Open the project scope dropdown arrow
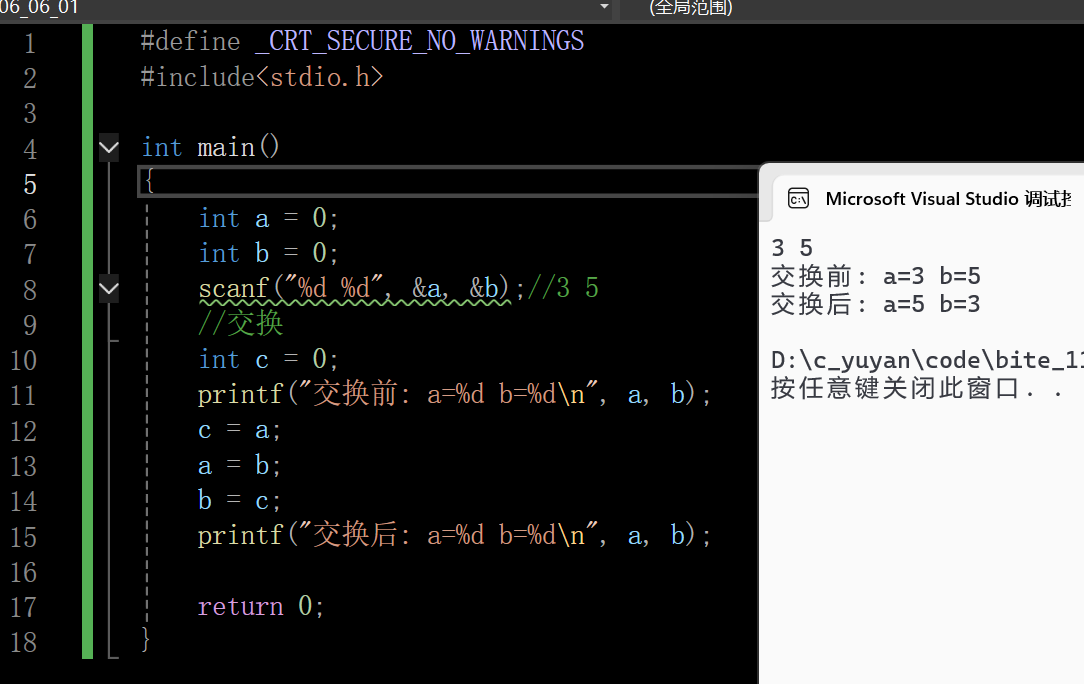This screenshot has height=684, width=1084. click(604, 7)
